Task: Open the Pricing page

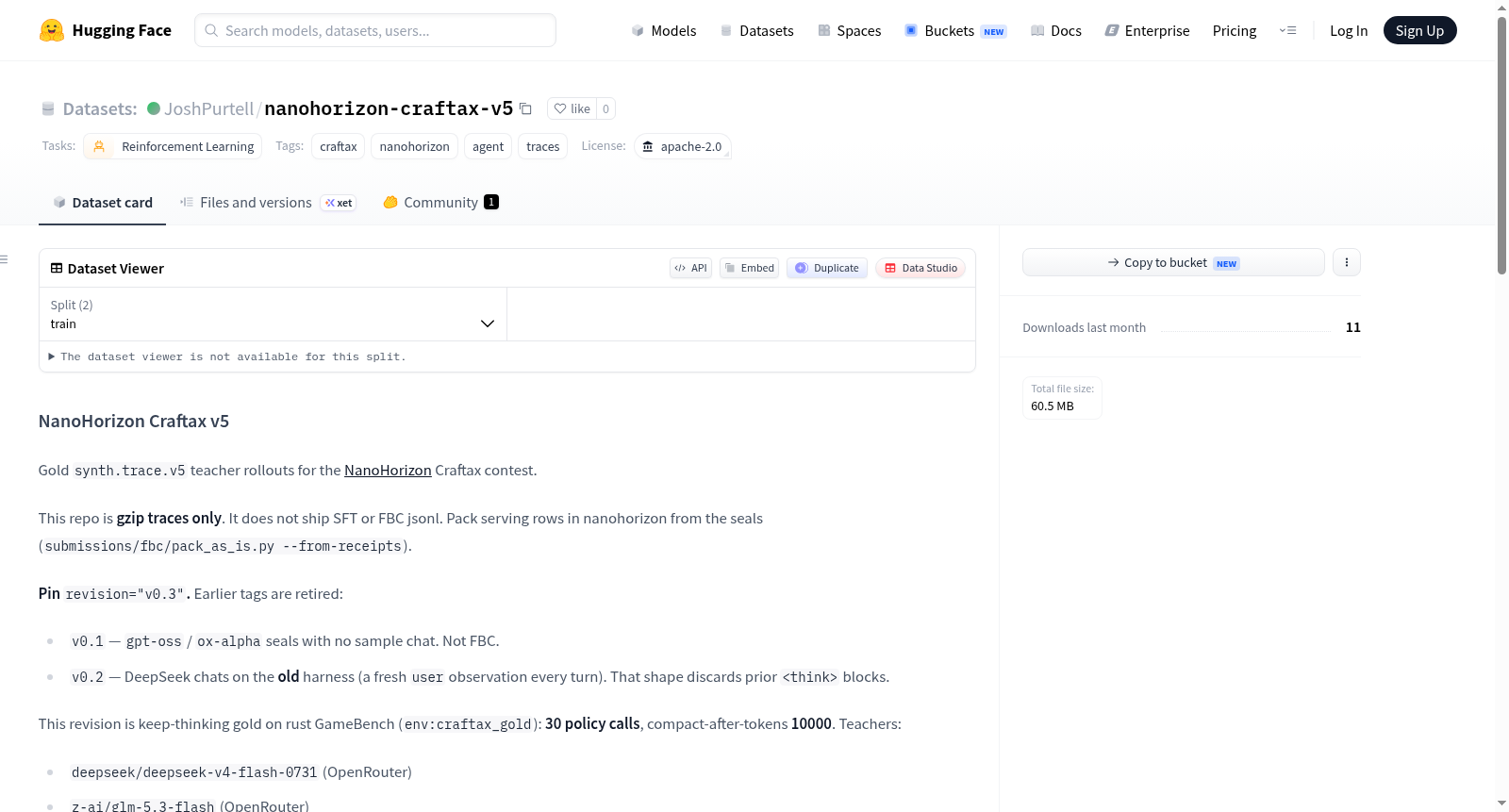Action: point(1235,31)
